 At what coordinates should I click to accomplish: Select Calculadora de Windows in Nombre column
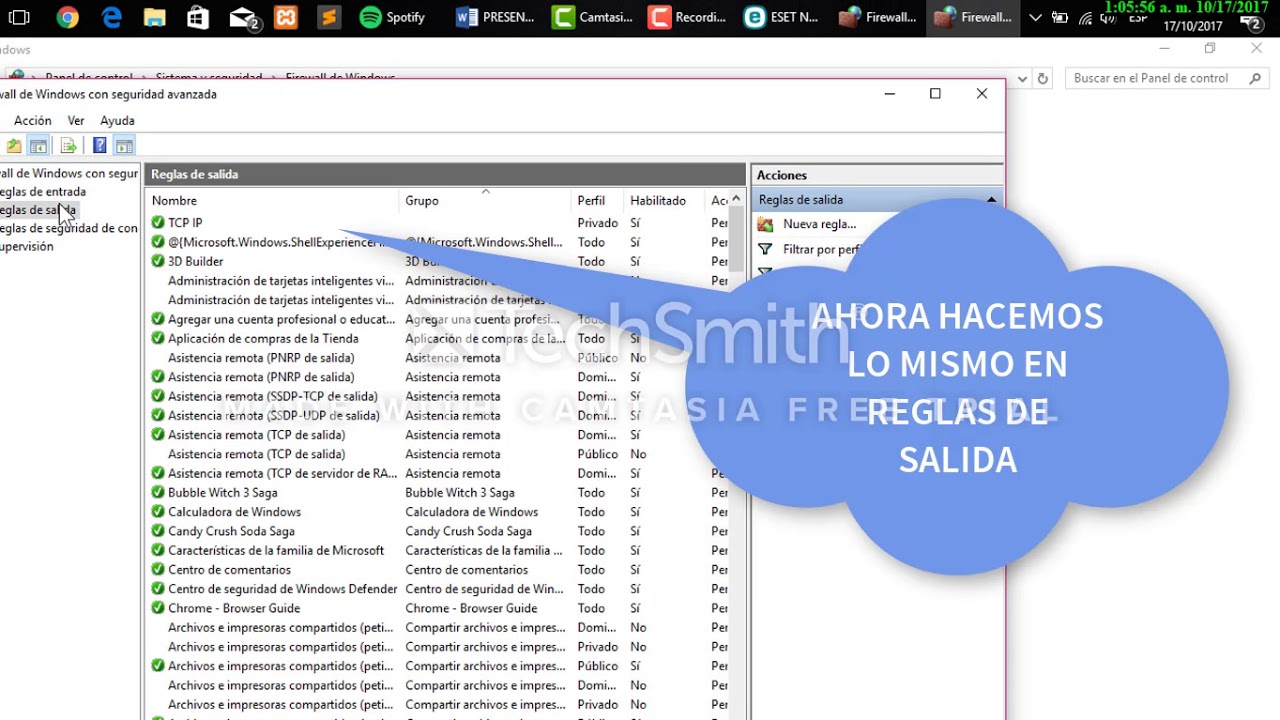coord(234,511)
